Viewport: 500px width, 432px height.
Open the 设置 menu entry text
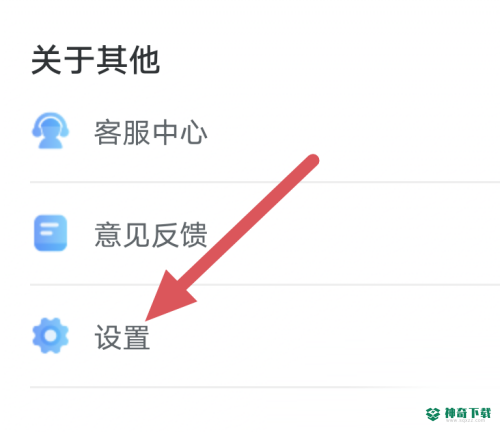coord(122,337)
